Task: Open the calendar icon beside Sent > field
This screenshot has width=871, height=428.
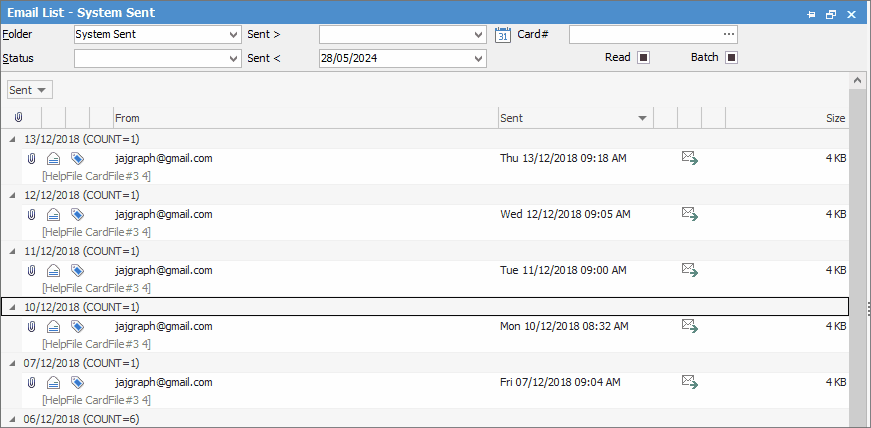Action: (x=502, y=34)
